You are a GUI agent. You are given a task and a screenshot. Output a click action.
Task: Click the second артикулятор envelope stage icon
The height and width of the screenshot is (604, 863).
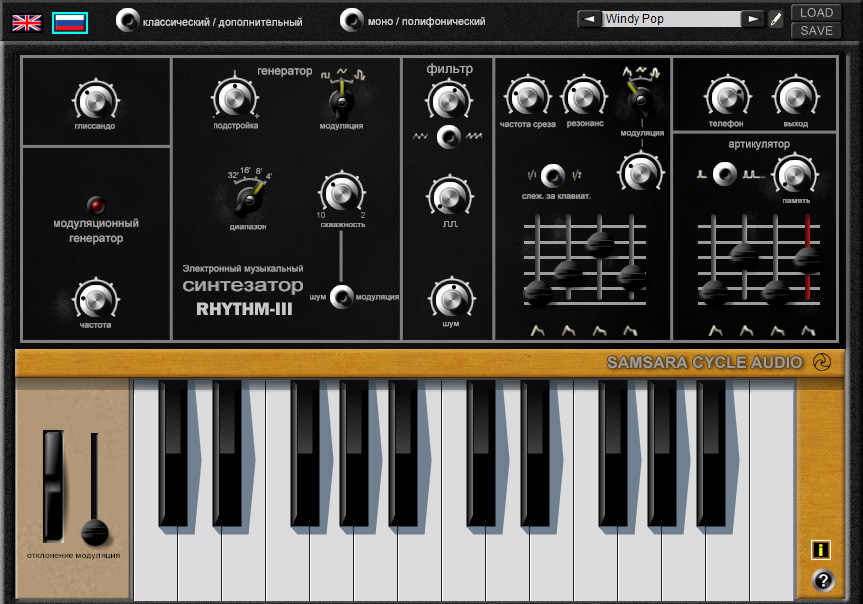click(746, 330)
